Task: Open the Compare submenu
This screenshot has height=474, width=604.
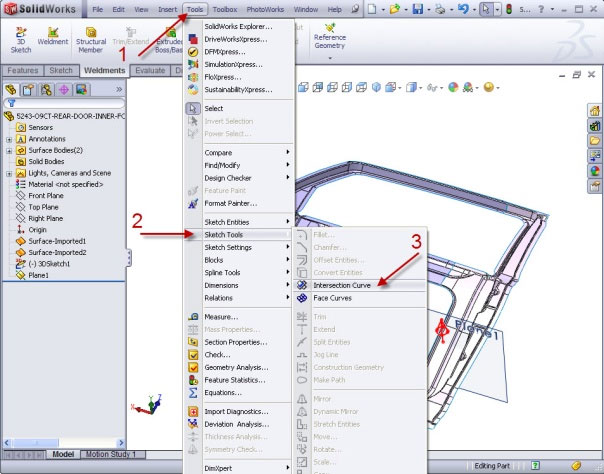Action: coord(247,152)
